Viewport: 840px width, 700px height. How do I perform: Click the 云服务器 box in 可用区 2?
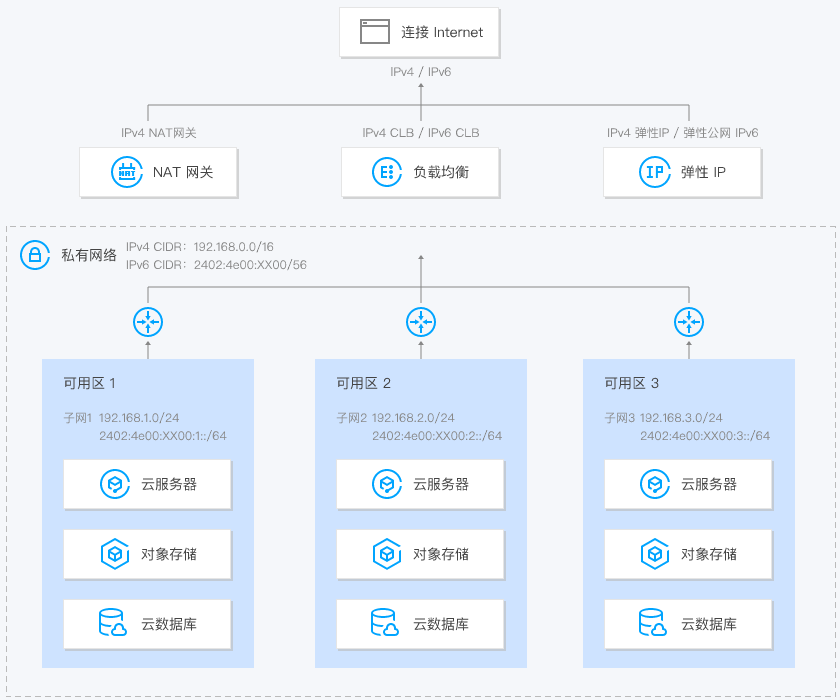pos(420,484)
